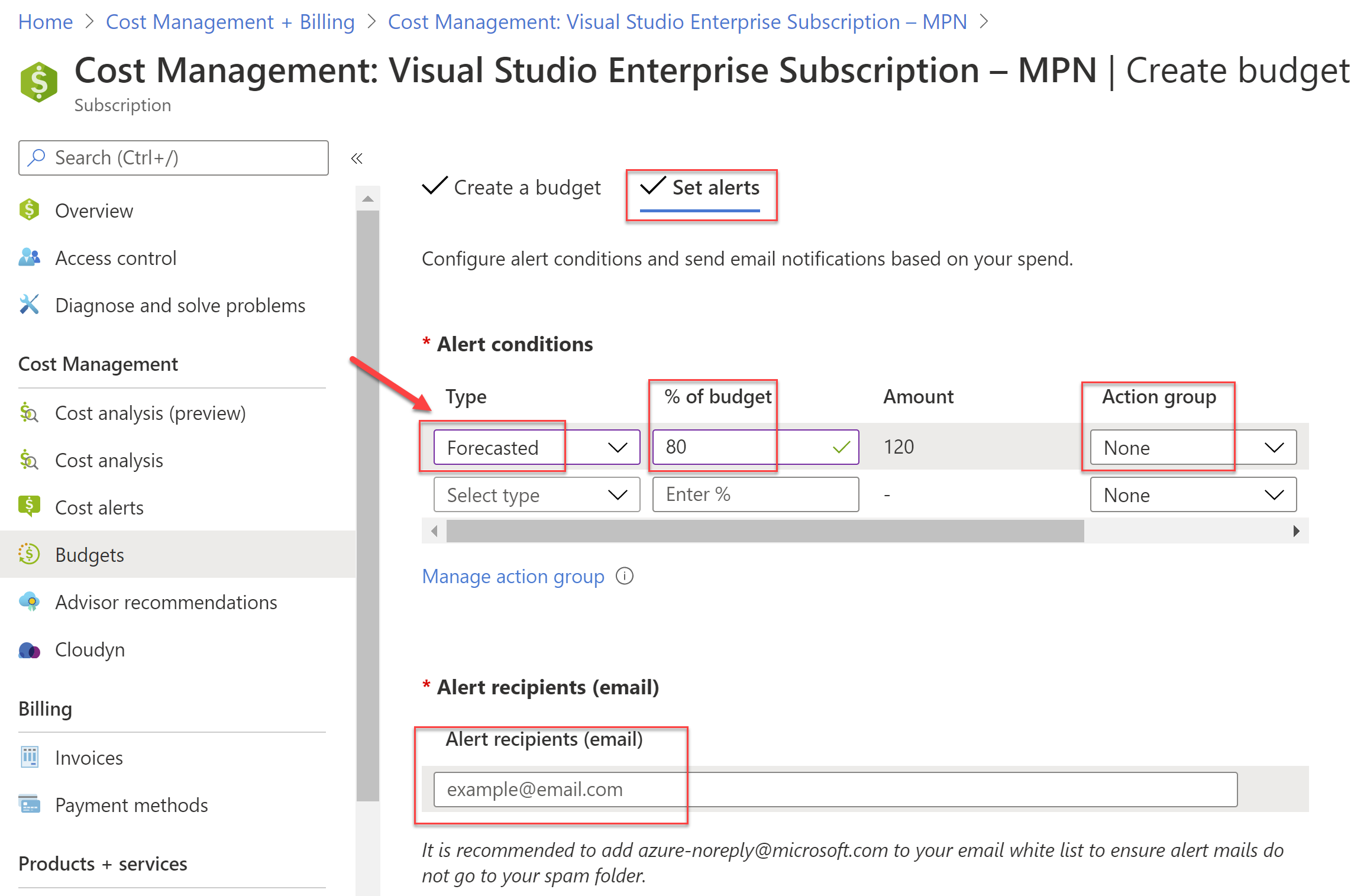Open Access control menu item

[x=116, y=258]
